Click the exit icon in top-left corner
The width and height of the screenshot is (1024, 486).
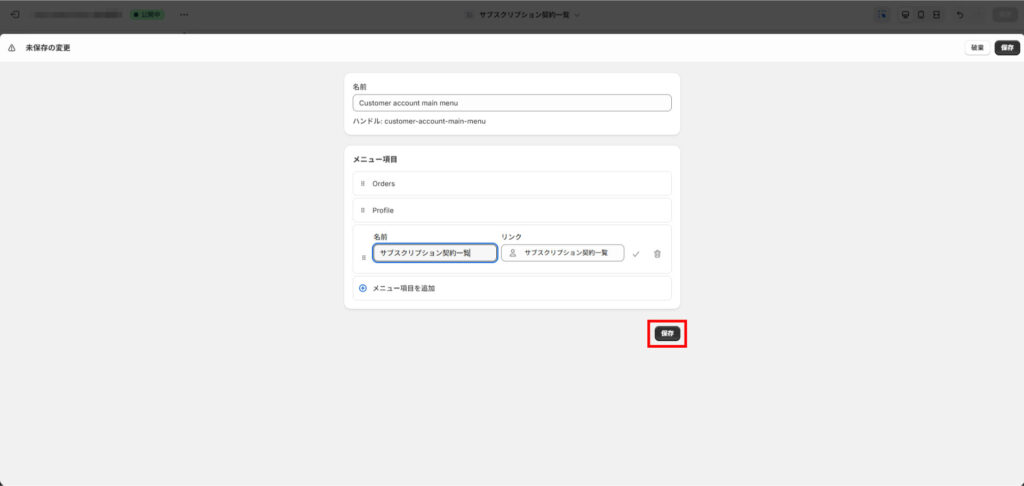(14, 15)
